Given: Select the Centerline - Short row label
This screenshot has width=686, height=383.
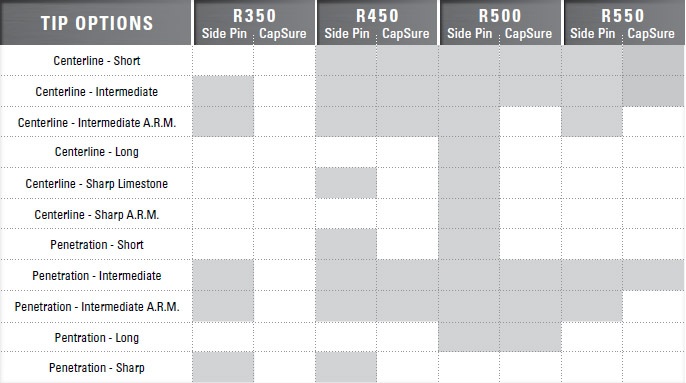Looking at the screenshot, I should (x=97, y=60).
